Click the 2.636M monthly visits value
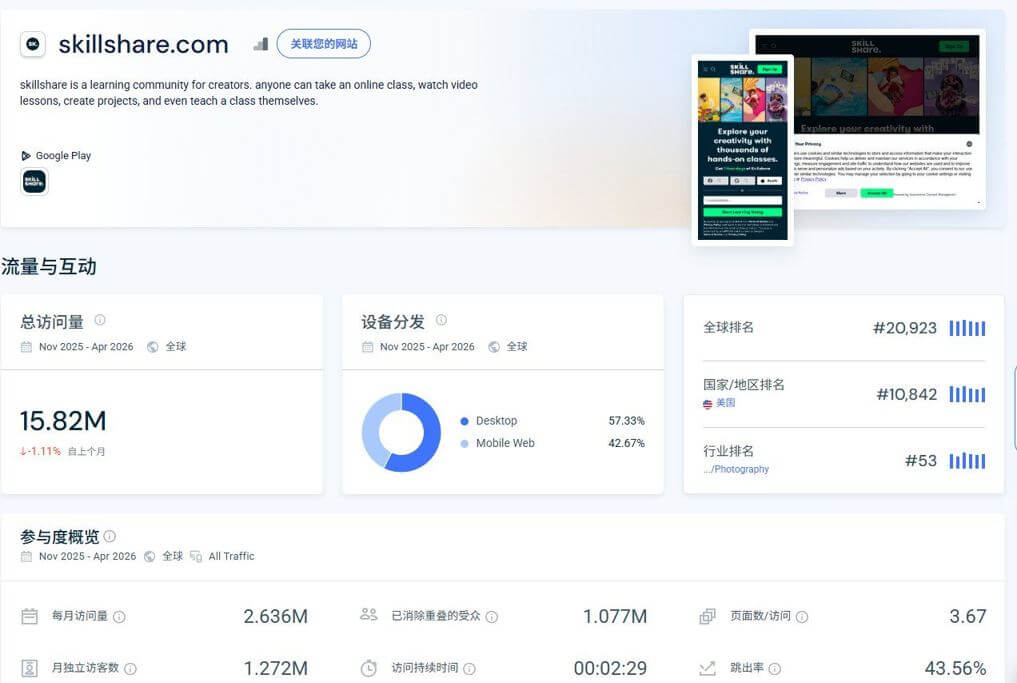The height and width of the screenshot is (683, 1017). pyautogui.click(x=276, y=616)
